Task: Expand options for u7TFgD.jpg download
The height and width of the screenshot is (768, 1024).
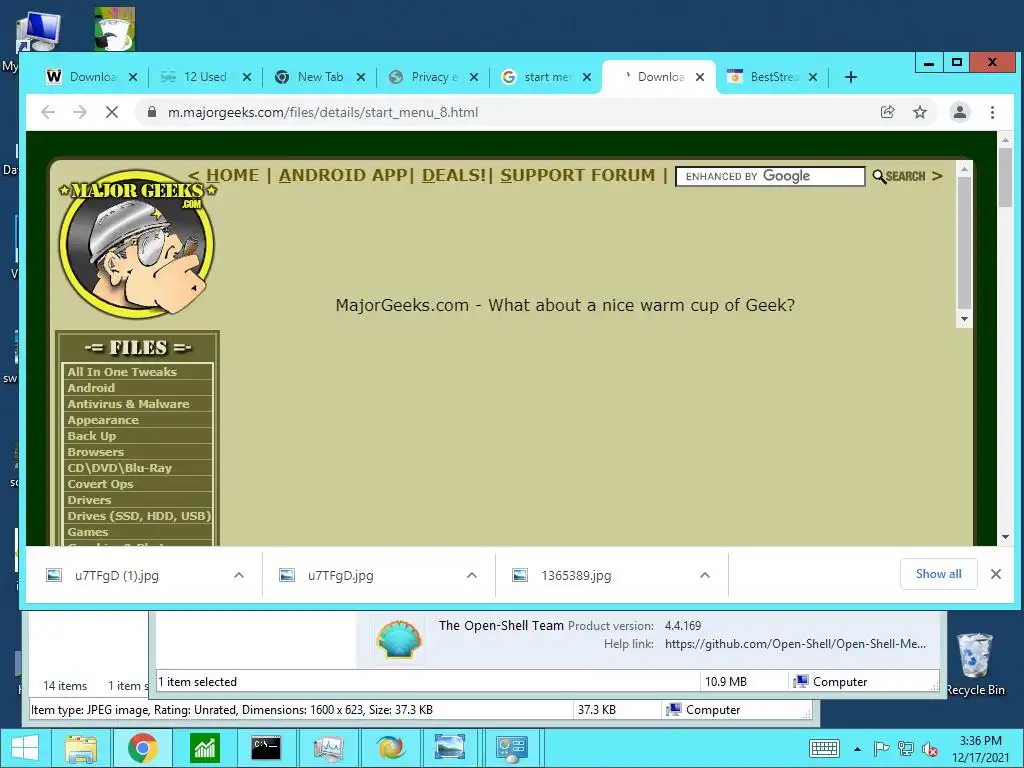Action: coord(472,575)
